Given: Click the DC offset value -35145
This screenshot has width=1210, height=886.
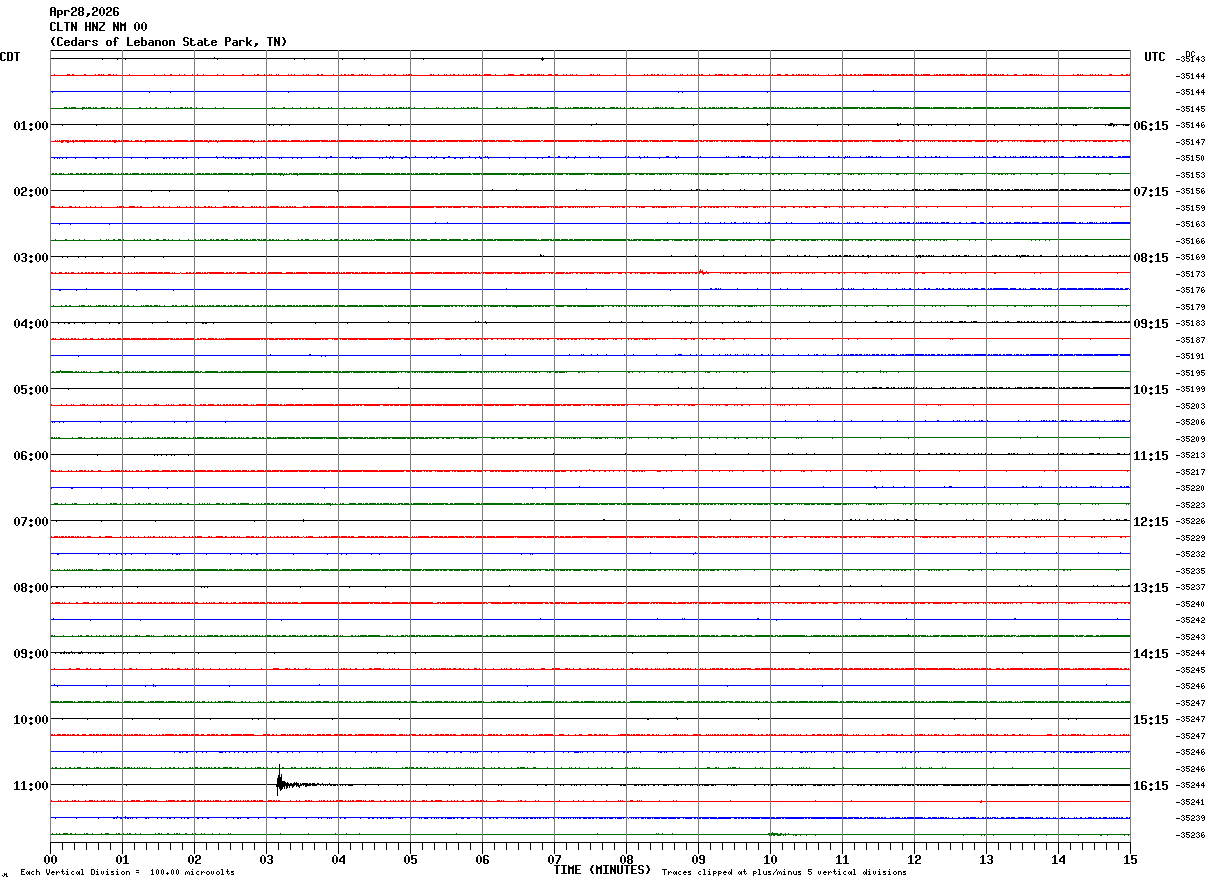Looking at the screenshot, I should [x=1190, y=109].
